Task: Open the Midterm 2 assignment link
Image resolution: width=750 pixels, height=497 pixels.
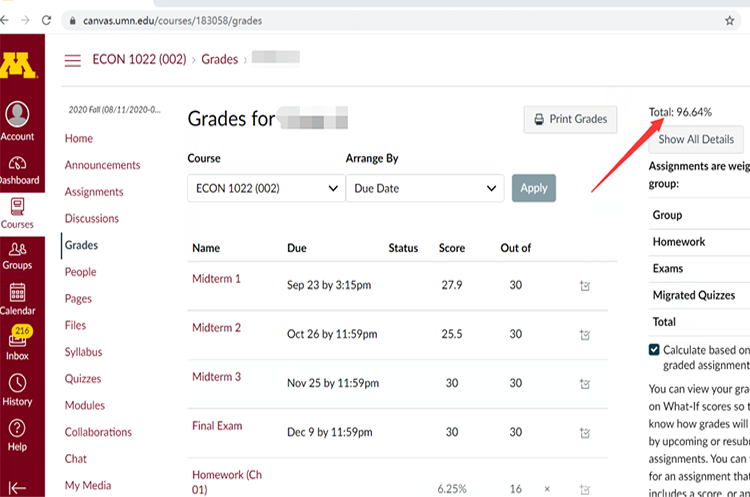Action: [x=216, y=328]
